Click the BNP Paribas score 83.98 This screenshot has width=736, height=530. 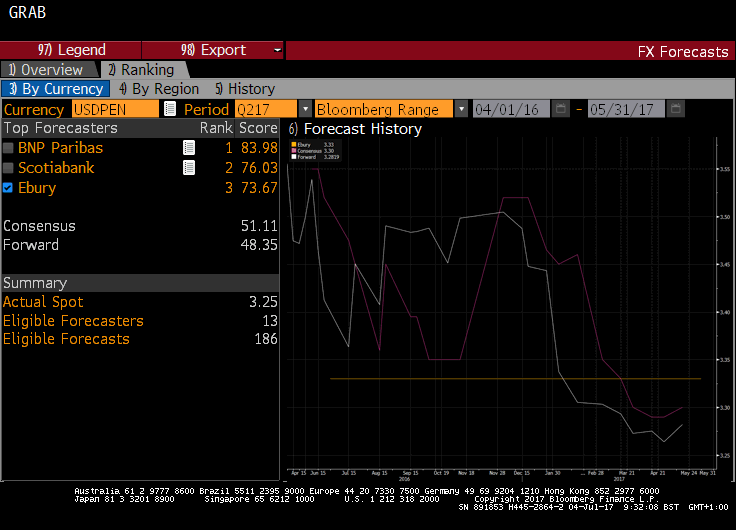(259, 148)
